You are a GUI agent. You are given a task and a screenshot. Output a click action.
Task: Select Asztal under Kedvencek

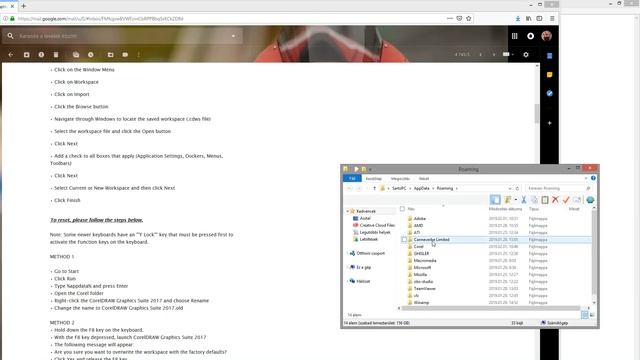365,218
